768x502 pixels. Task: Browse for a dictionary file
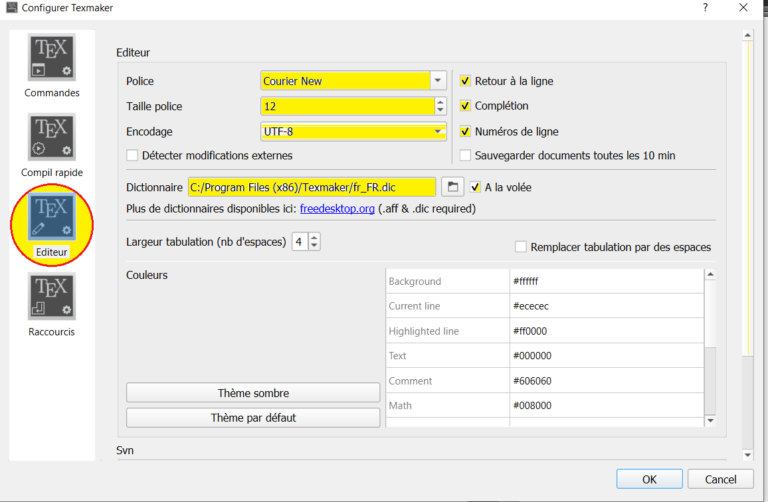pos(453,187)
